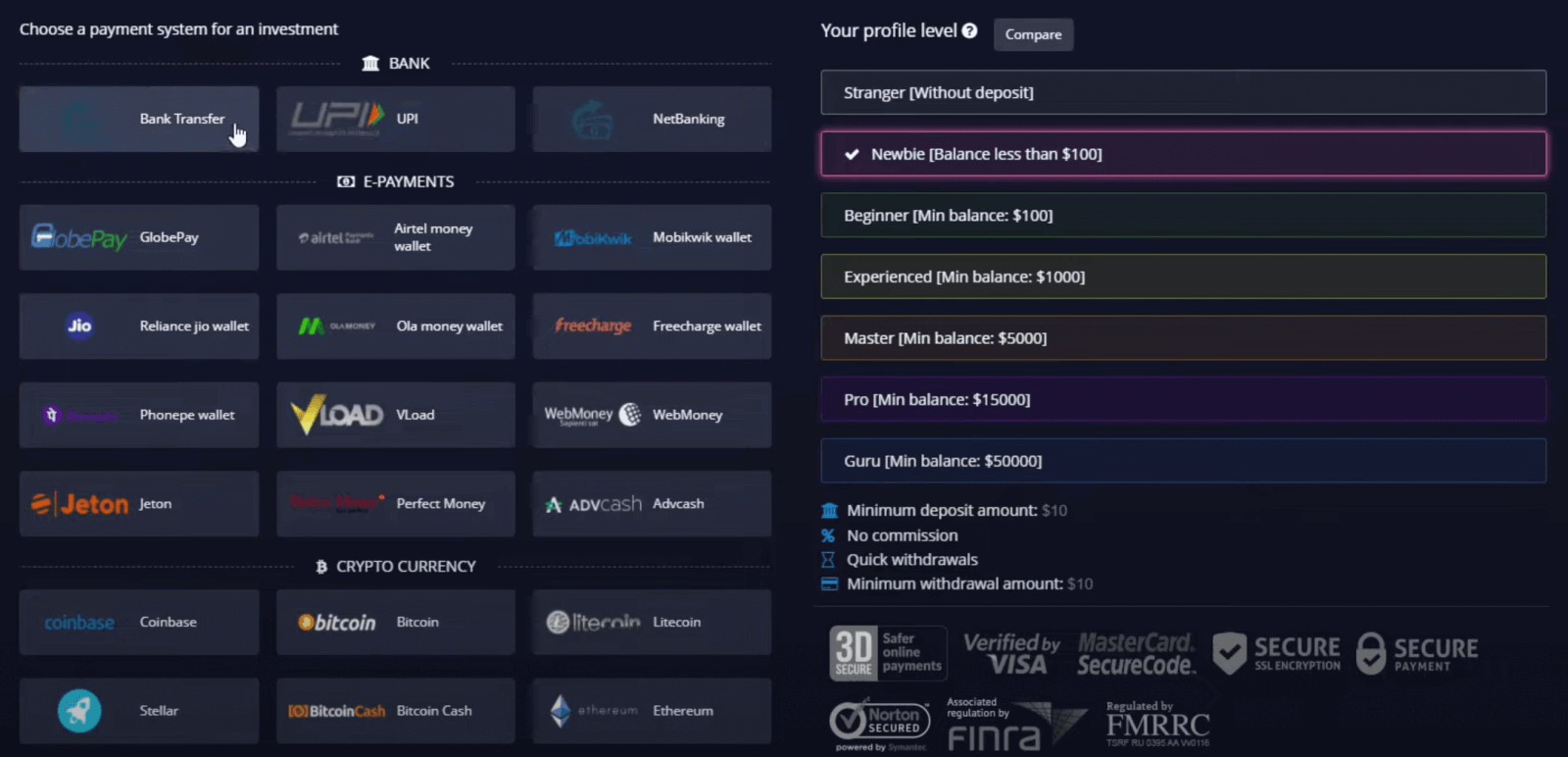Click the profile level help question mark
Image resolution: width=1568 pixels, height=757 pixels.
[x=969, y=30]
